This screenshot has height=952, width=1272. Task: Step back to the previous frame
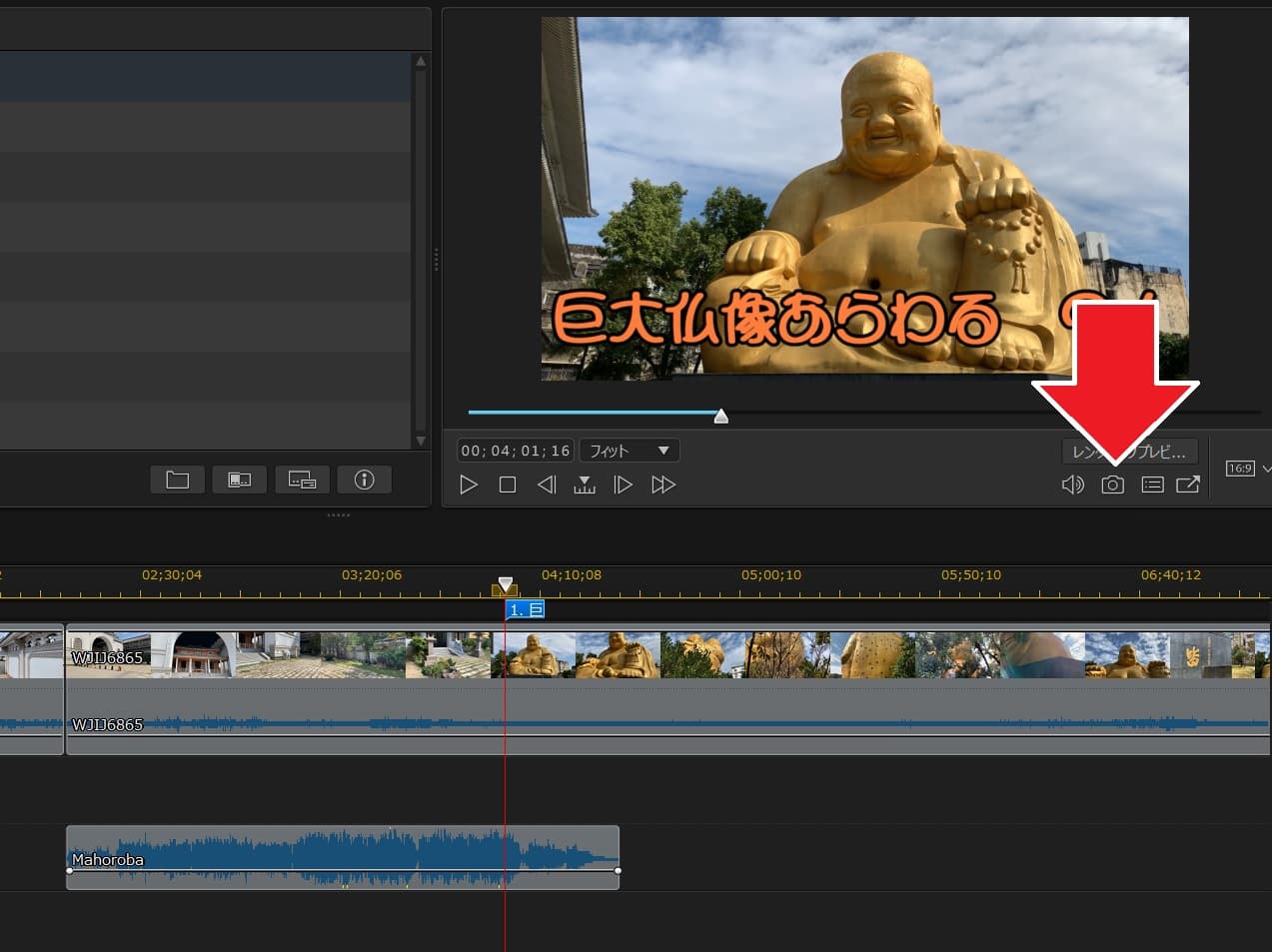[546, 484]
